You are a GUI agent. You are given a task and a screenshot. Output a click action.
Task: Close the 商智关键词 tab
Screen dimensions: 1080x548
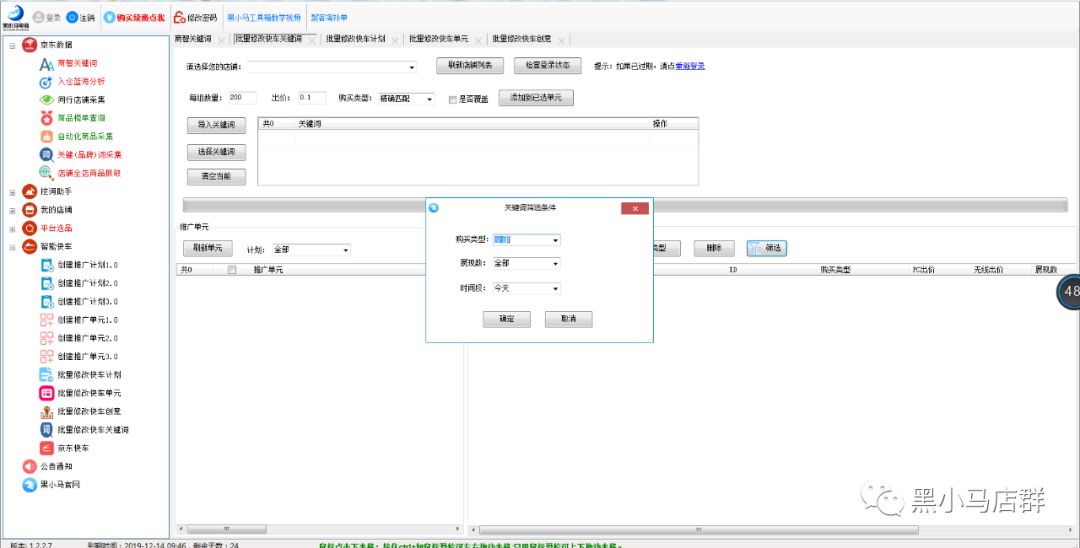[221, 41]
